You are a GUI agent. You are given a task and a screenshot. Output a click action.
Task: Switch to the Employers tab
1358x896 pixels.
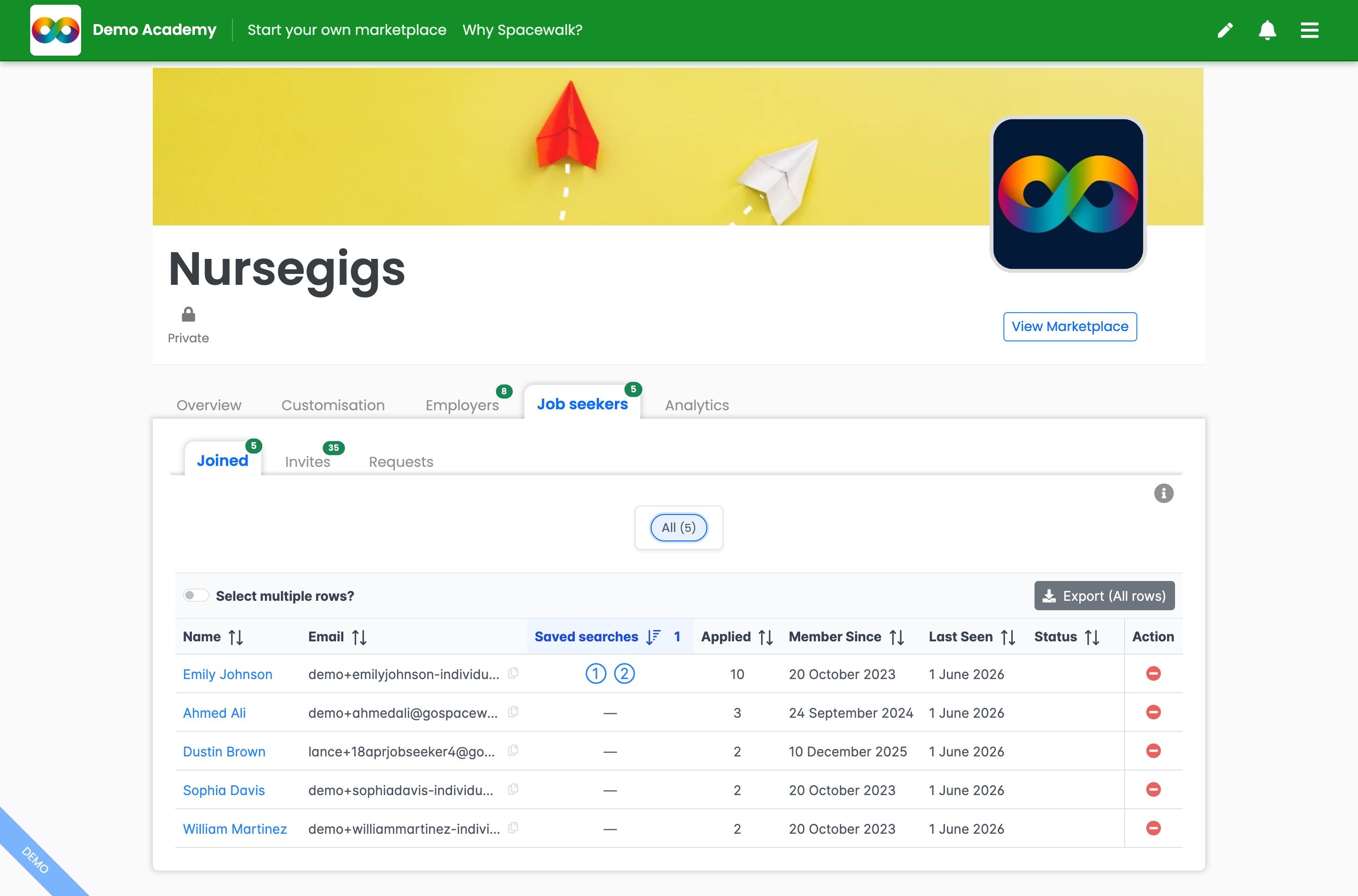coord(462,405)
